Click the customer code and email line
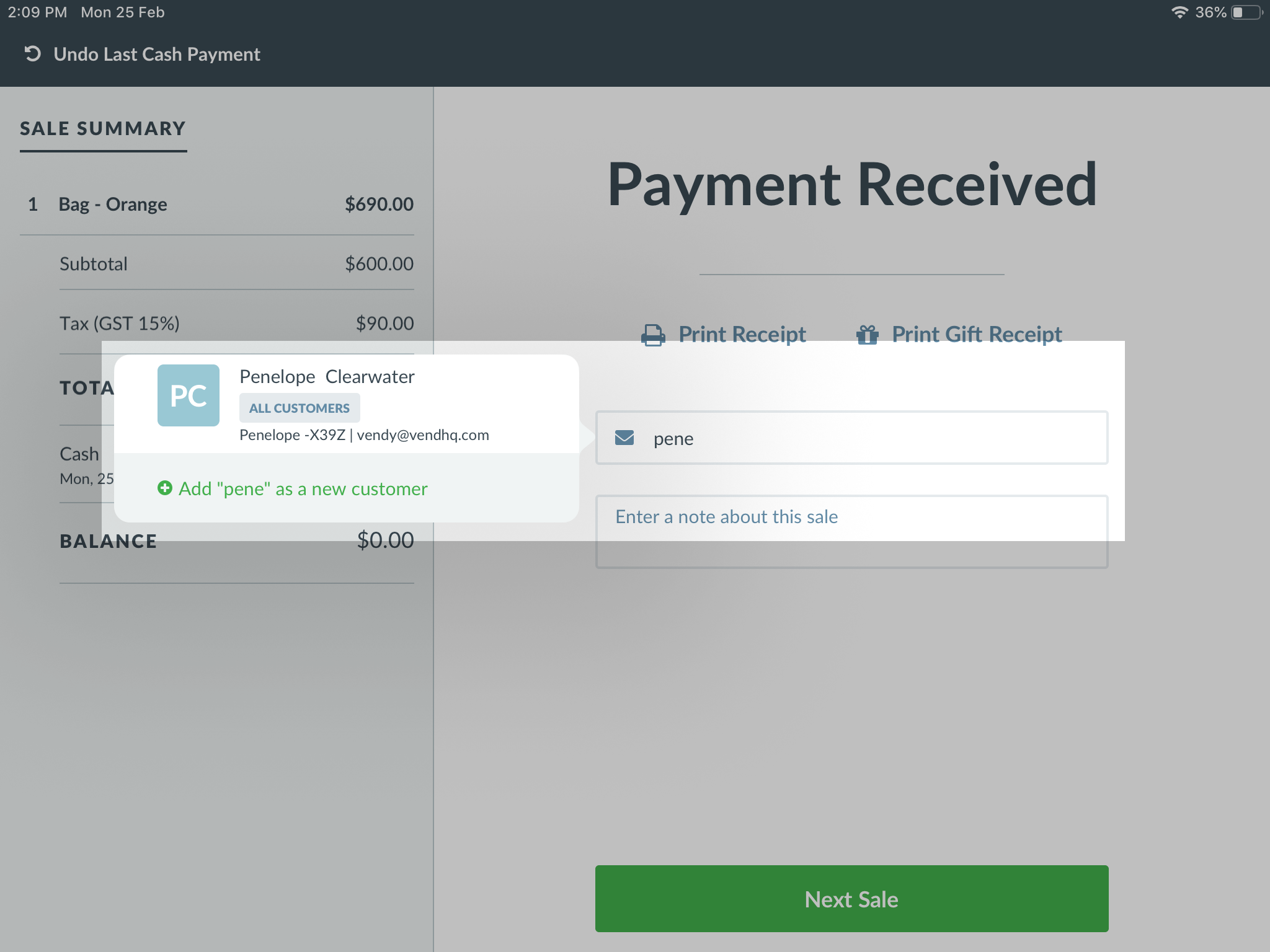The height and width of the screenshot is (952, 1270). pyautogui.click(x=364, y=435)
